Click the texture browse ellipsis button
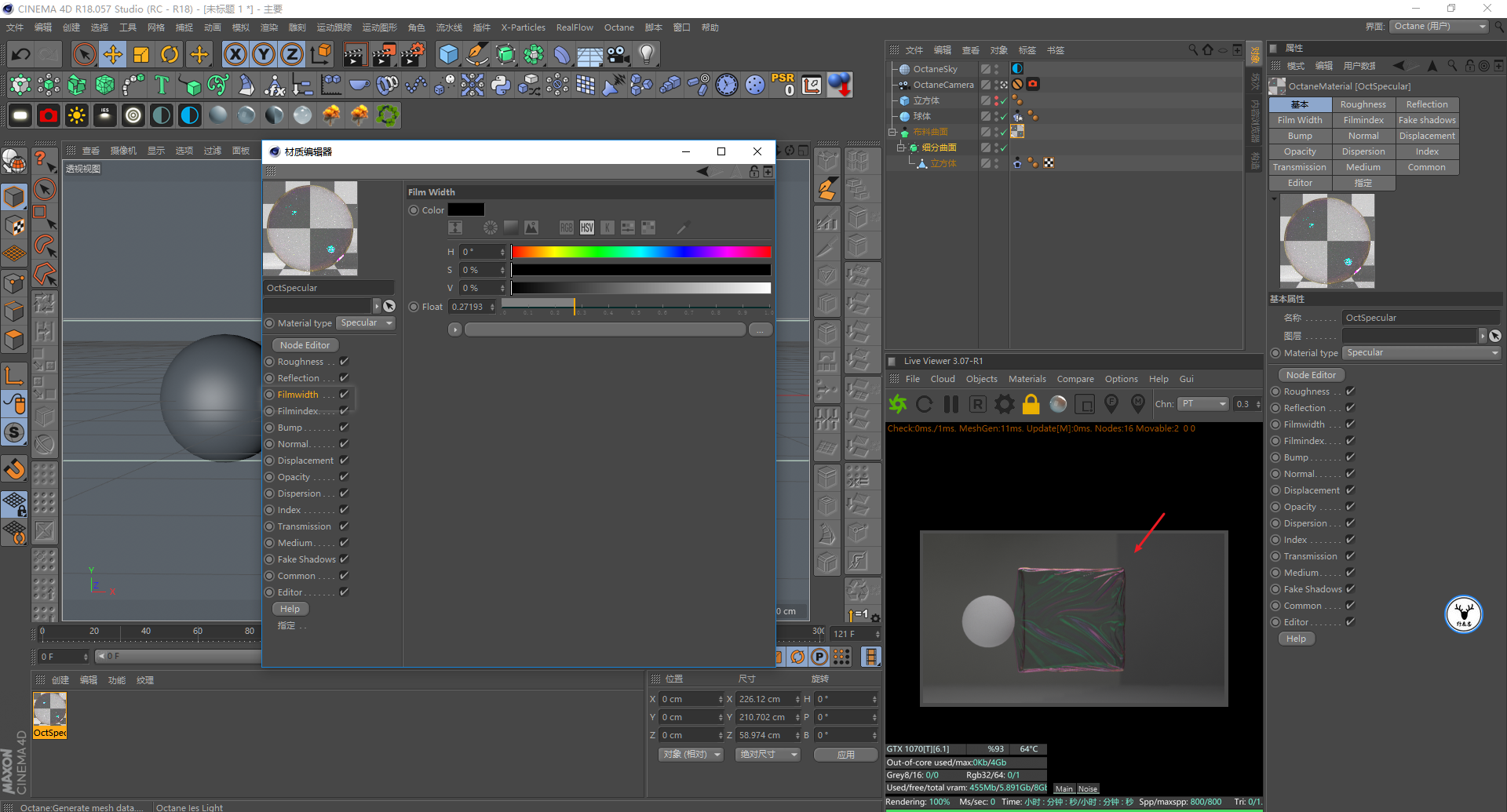The image size is (1507, 812). 760,330
